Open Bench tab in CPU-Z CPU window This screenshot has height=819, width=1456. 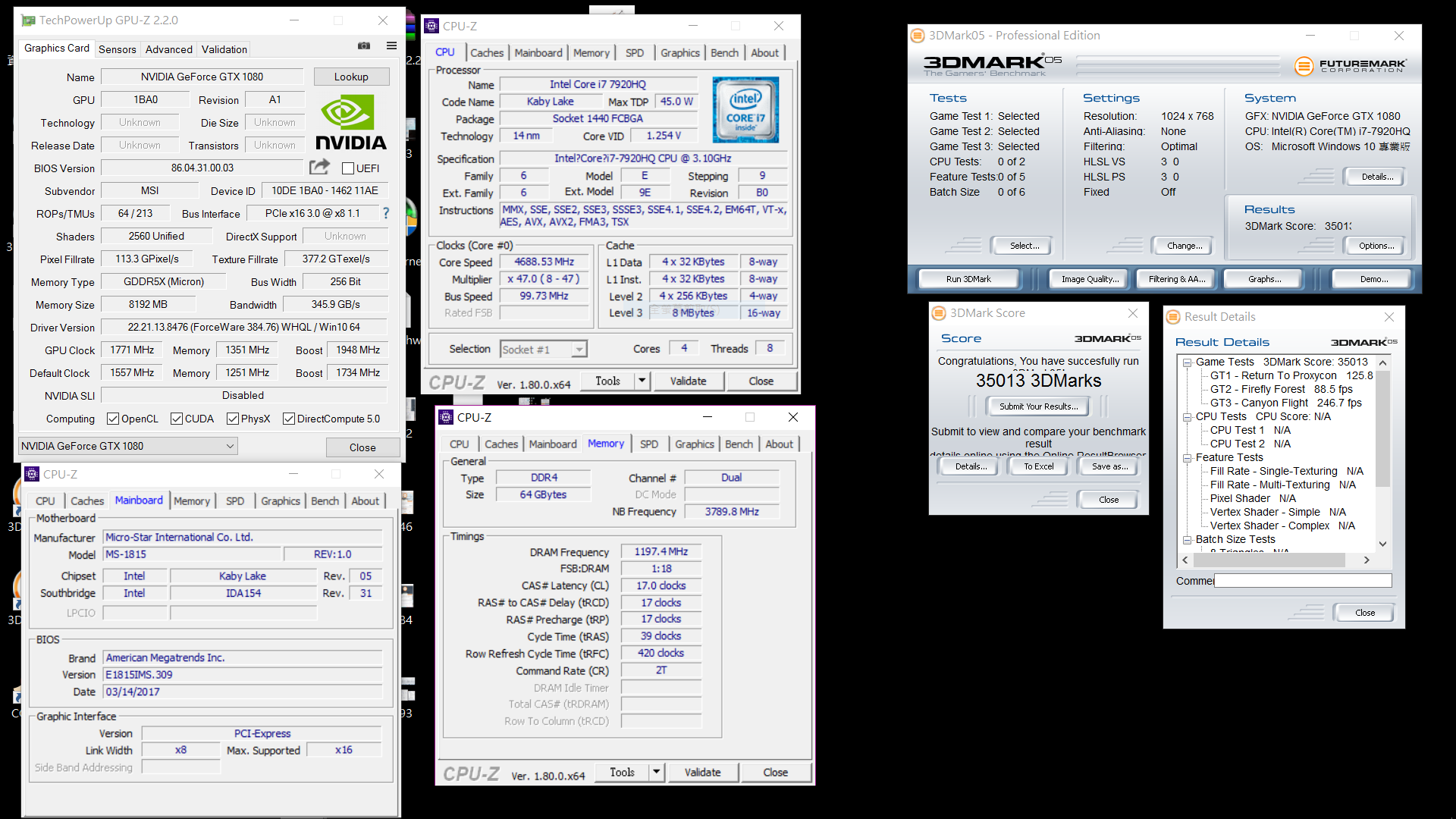[x=724, y=53]
